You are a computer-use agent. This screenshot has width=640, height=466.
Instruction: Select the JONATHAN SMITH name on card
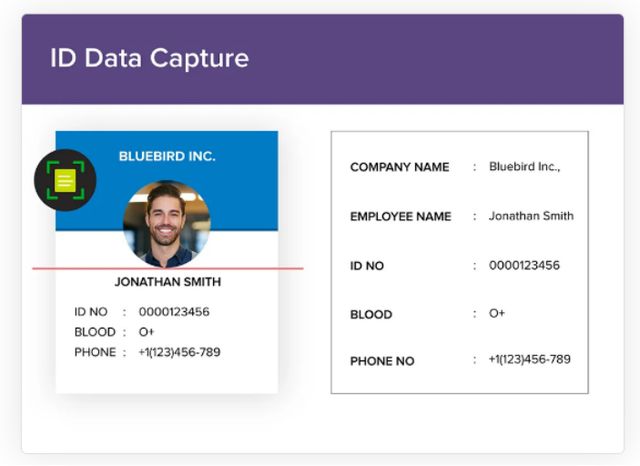click(x=168, y=282)
